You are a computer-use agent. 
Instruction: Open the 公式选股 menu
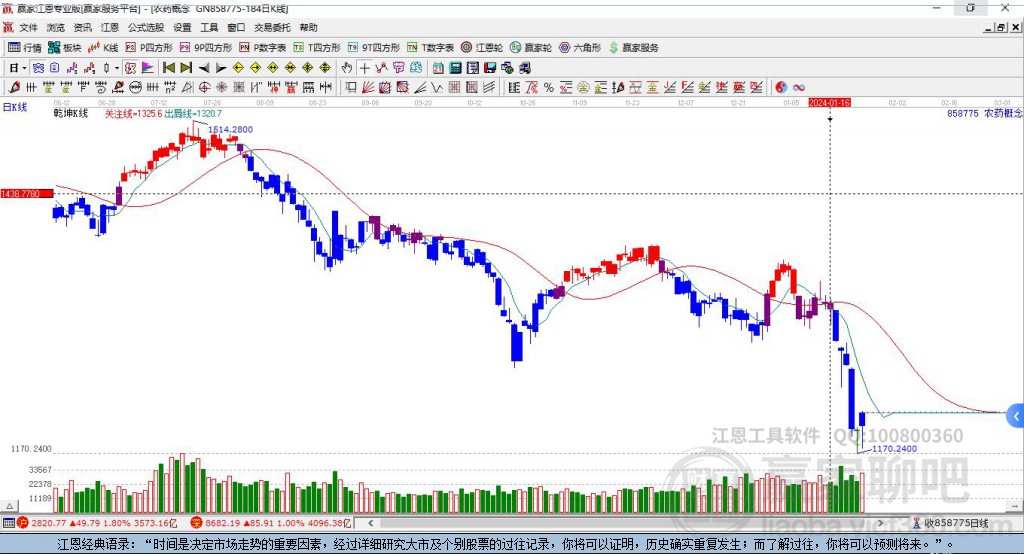click(146, 27)
